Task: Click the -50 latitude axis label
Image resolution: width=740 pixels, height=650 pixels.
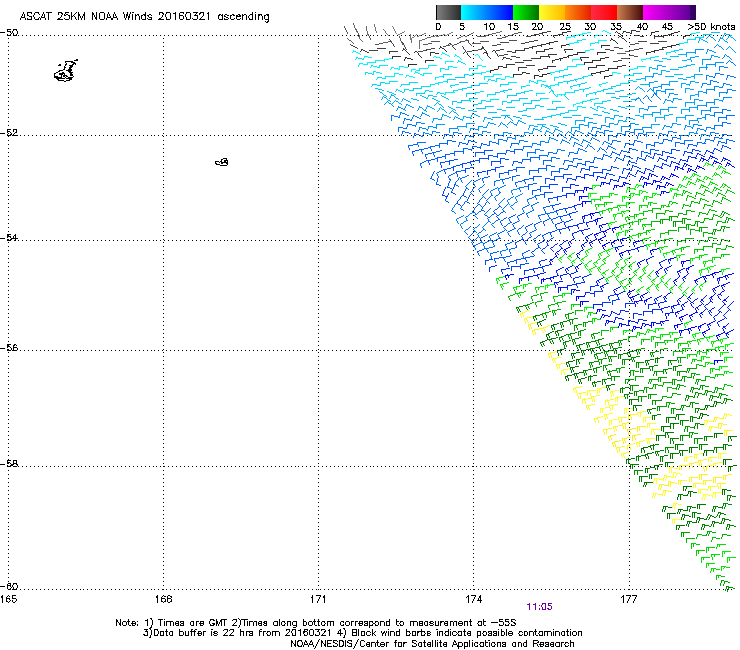Action: (9, 33)
